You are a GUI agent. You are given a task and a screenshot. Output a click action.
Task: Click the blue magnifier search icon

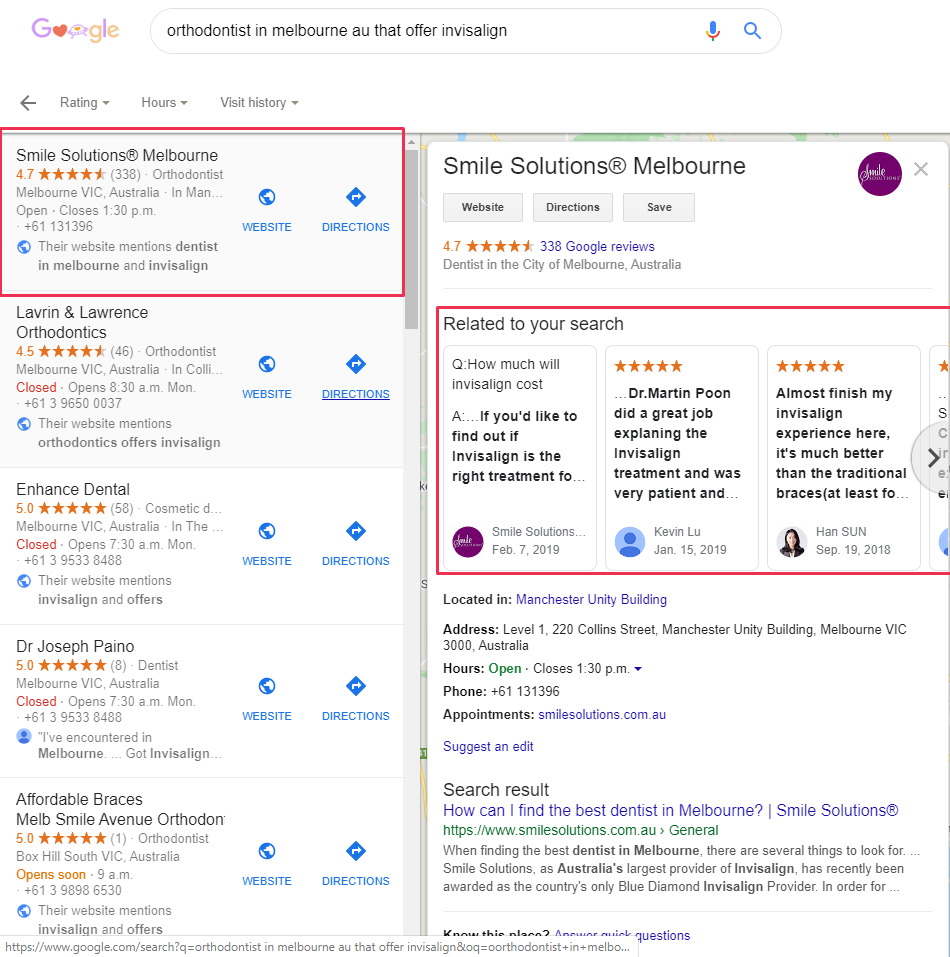click(x=753, y=31)
